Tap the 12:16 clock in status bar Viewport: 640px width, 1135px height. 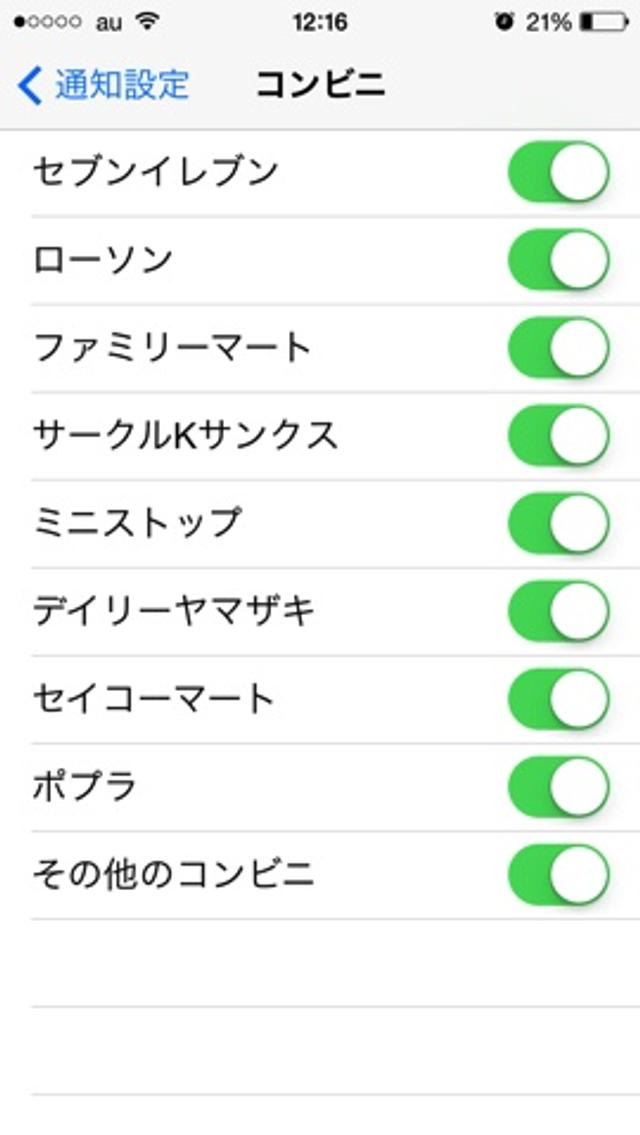click(x=319, y=22)
